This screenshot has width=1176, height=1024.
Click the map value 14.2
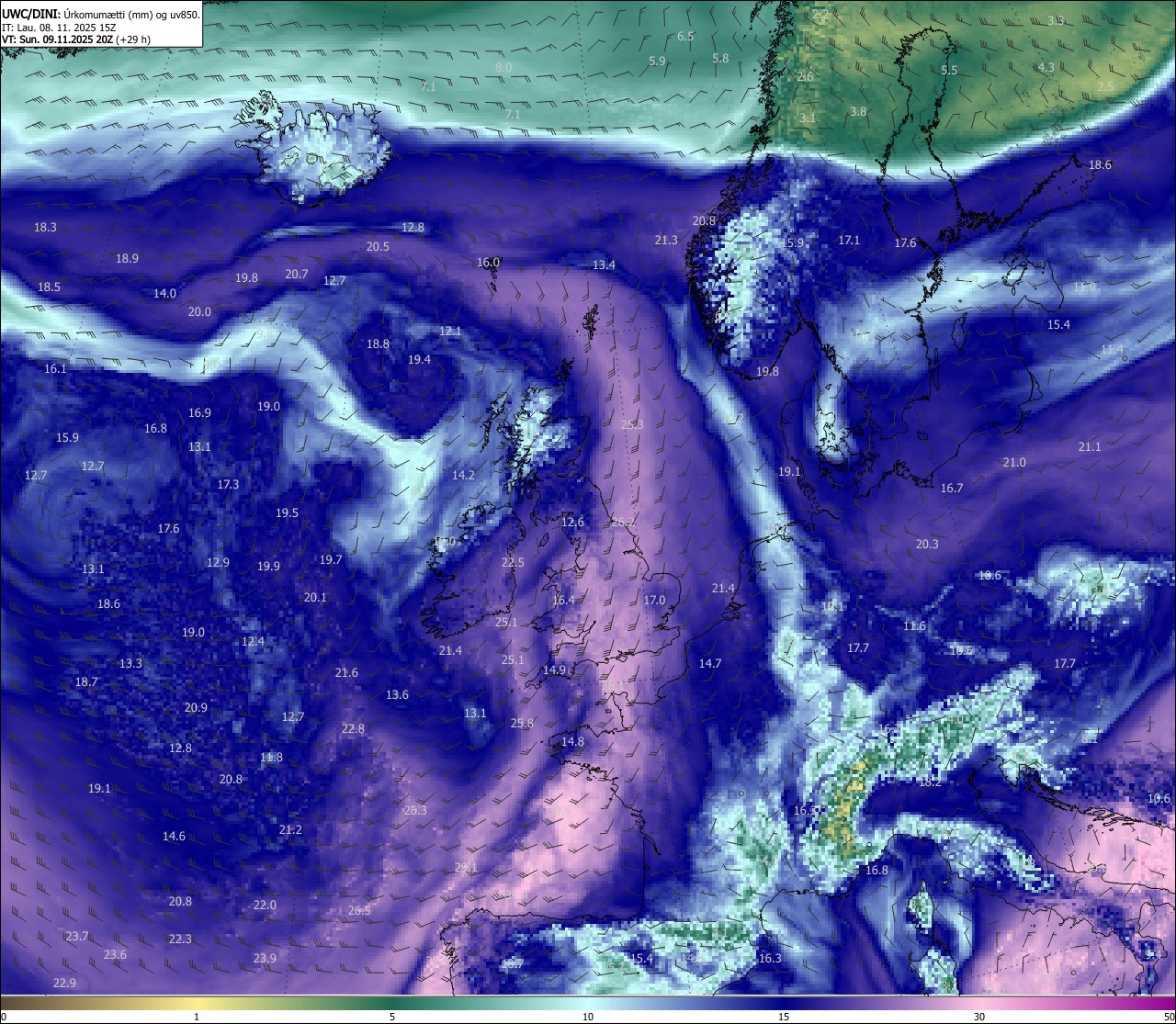tap(463, 476)
